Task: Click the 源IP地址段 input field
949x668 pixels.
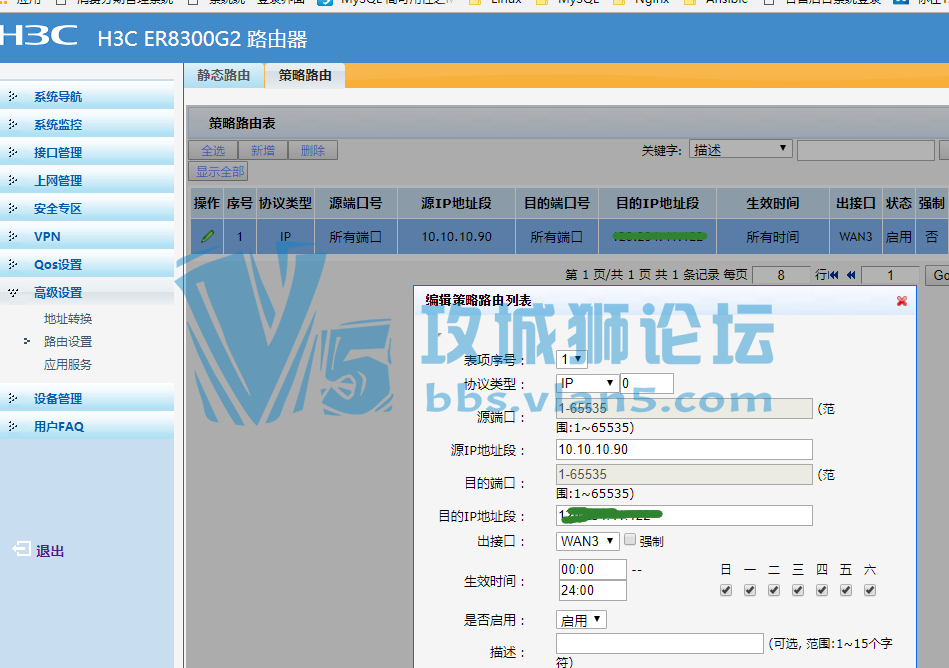Action: coord(684,450)
